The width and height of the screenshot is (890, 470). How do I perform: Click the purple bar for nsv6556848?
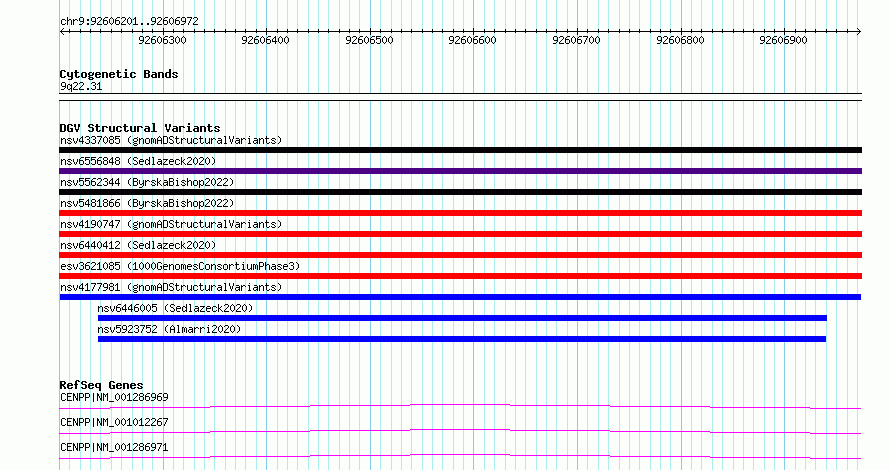tap(460, 171)
